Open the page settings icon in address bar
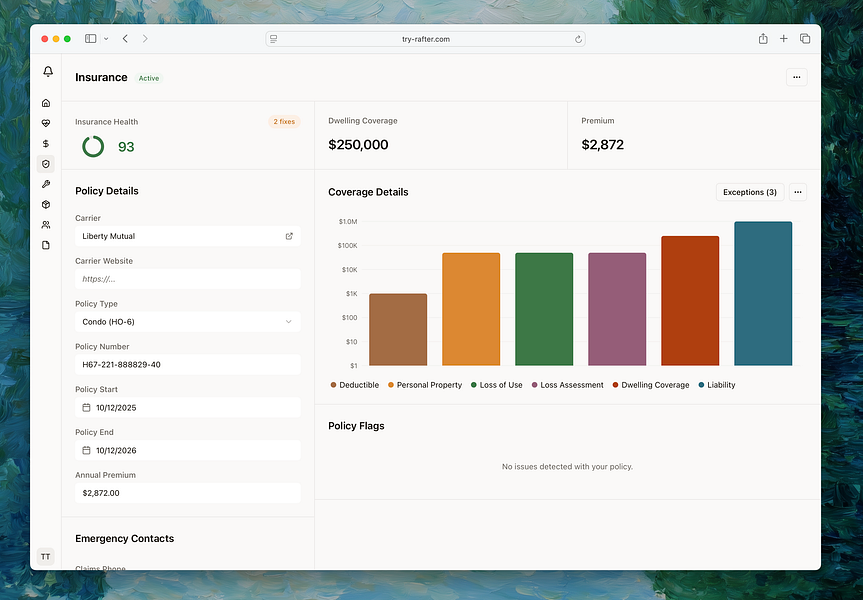Viewport: 863px width, 600px height. (x=274, y=39)
